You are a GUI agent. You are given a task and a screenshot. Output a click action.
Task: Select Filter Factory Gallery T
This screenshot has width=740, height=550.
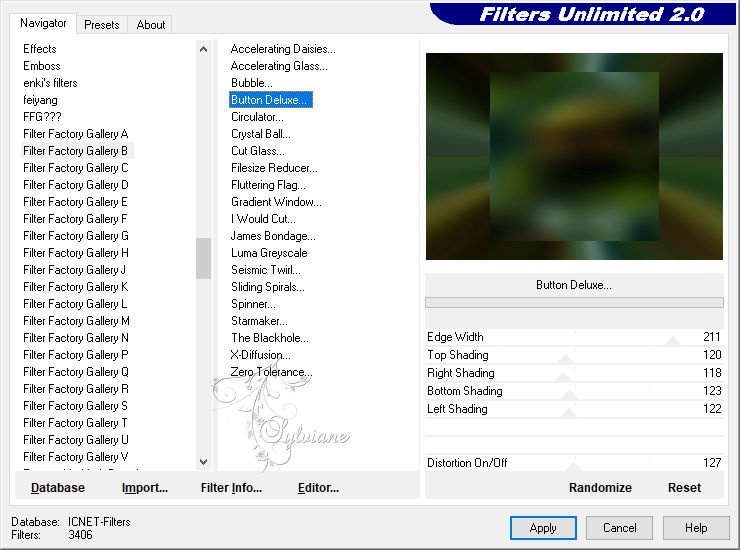tap(75, 423)
